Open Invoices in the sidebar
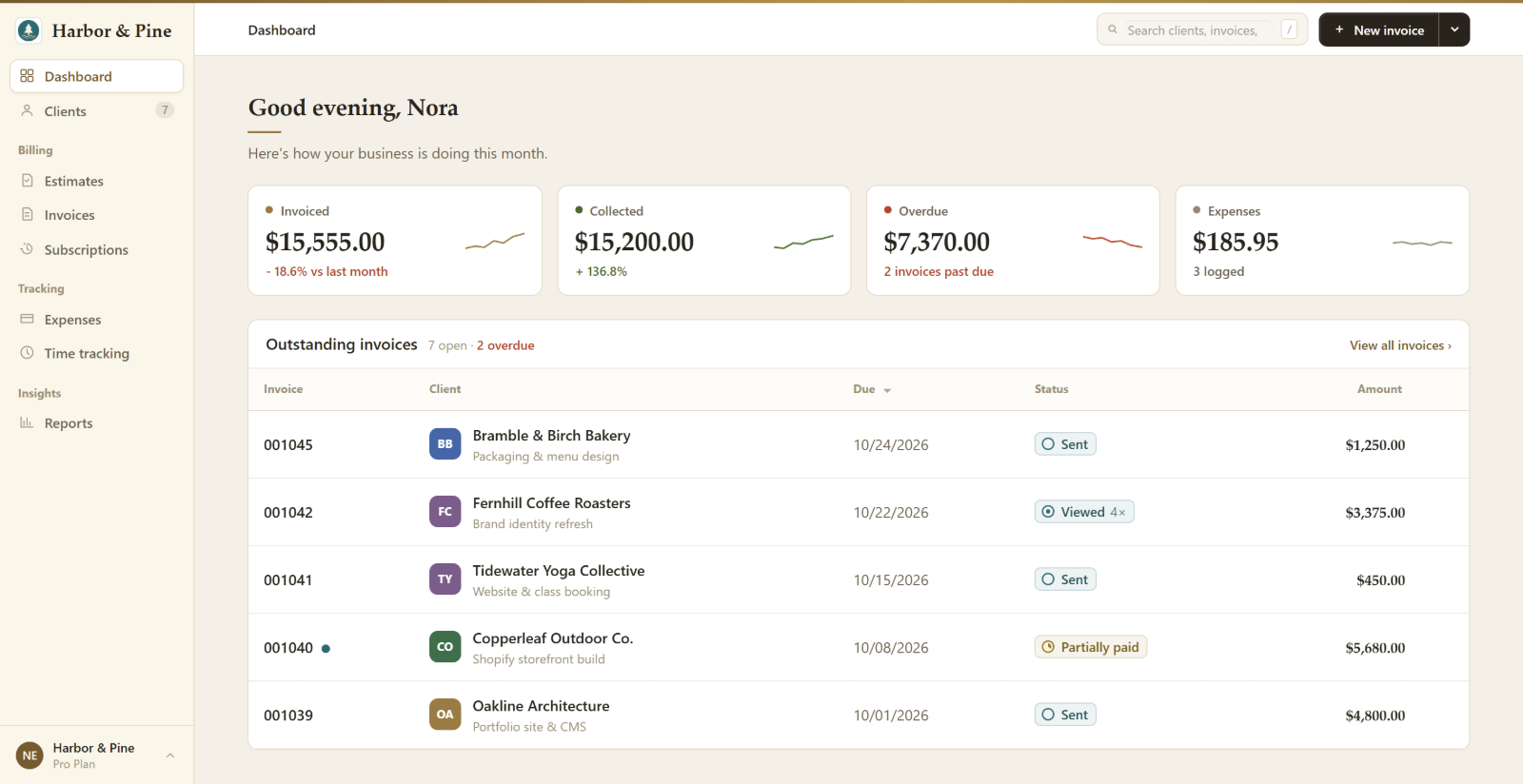The height and width of the screenshot is (784, 1523). point(96,215)
